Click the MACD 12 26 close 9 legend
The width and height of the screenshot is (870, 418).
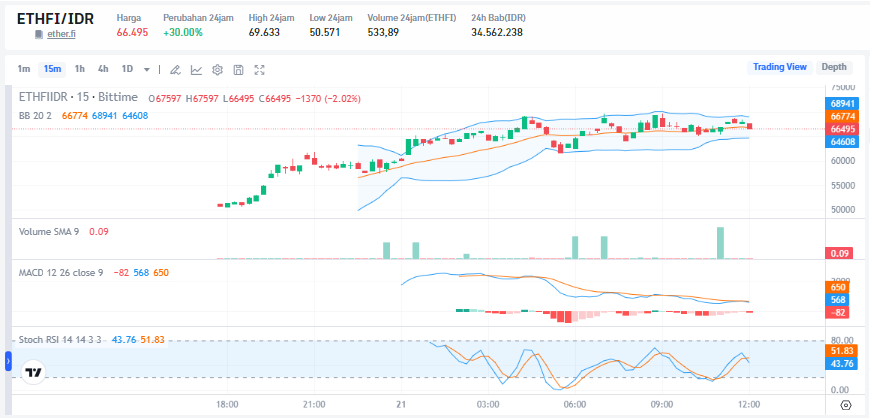pyautogui.click(x=62, y=272)
